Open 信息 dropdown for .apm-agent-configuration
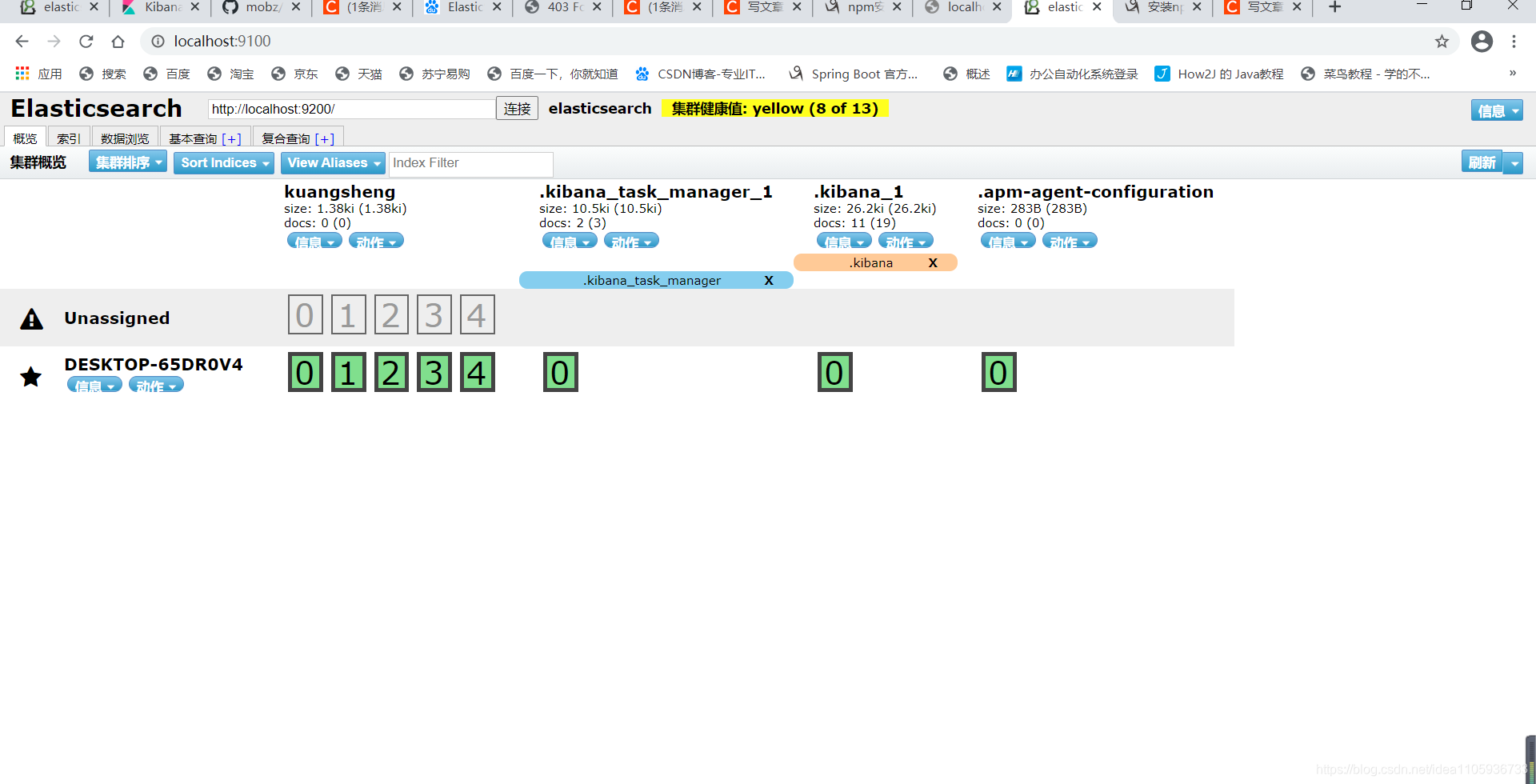 pyautogui.click(x=1008, y=241)
